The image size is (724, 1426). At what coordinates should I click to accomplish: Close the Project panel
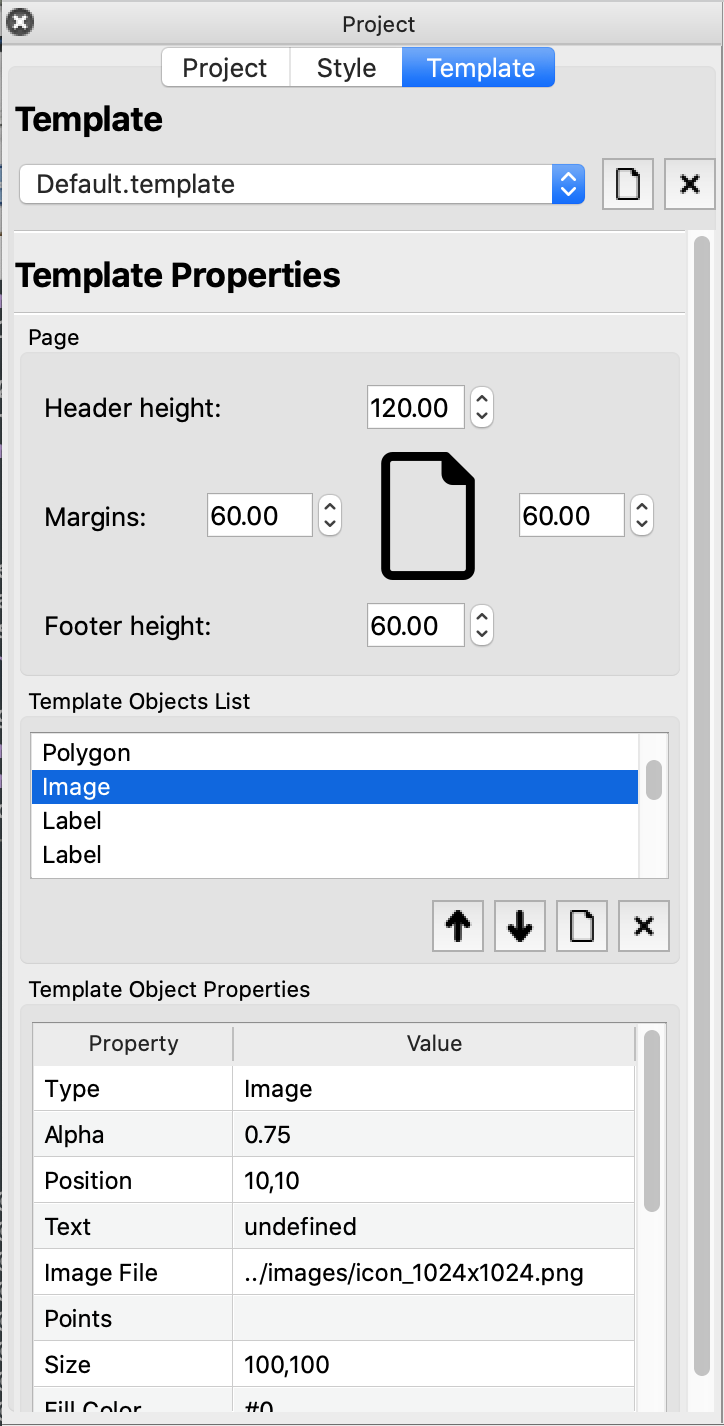[x=19, y=22]
